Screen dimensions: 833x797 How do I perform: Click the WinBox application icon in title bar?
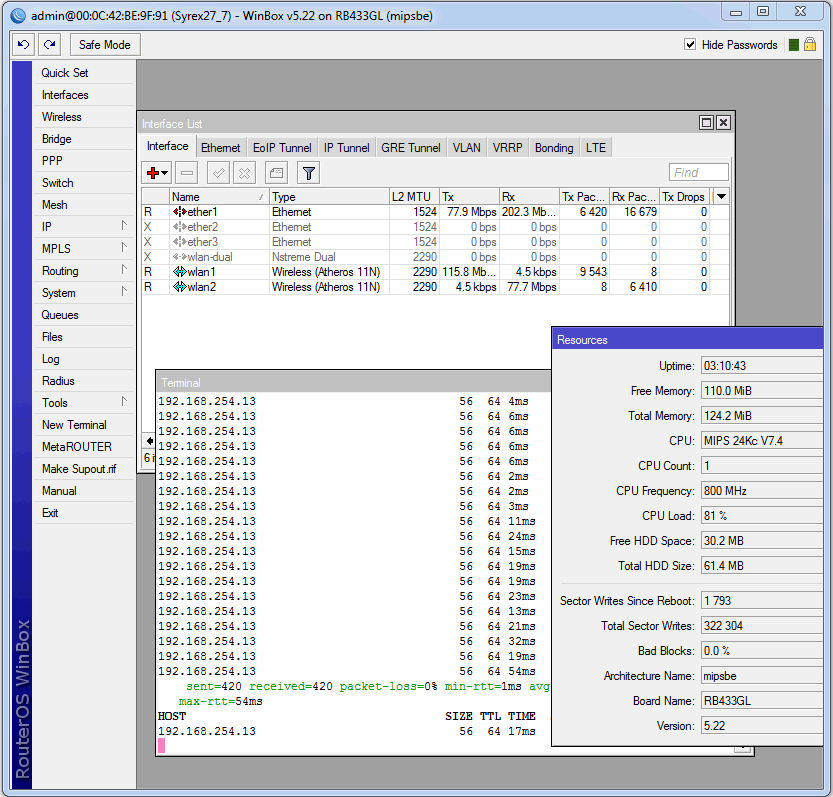tap(18, 16)
